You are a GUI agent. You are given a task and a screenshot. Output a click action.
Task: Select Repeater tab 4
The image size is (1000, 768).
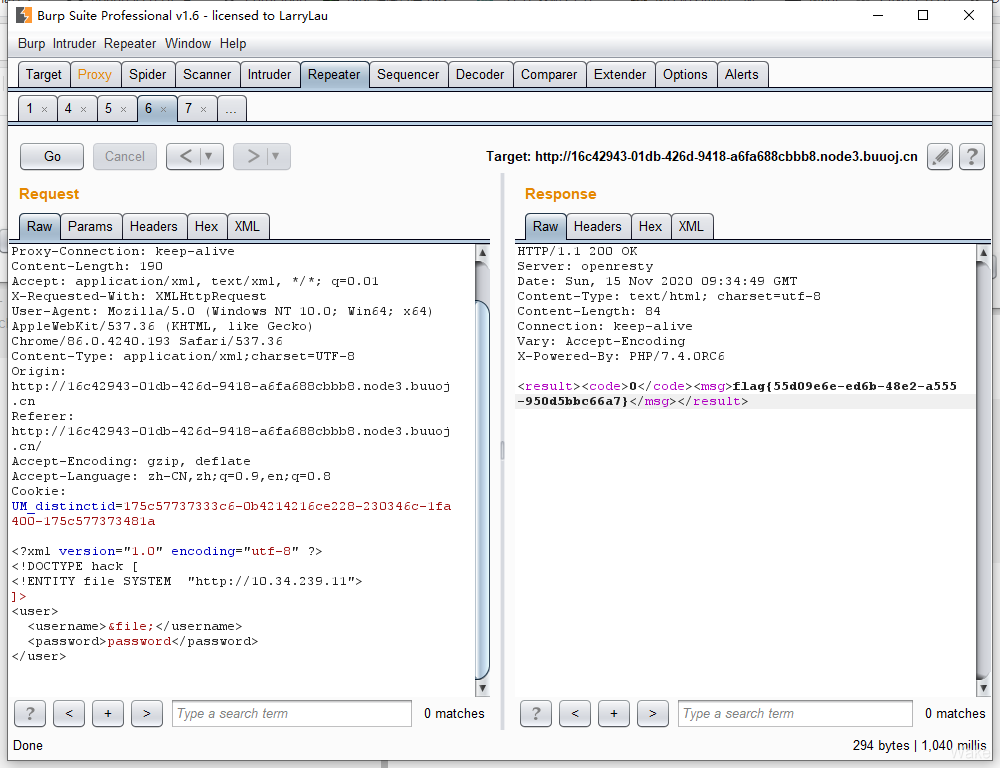tap(68, 109)
